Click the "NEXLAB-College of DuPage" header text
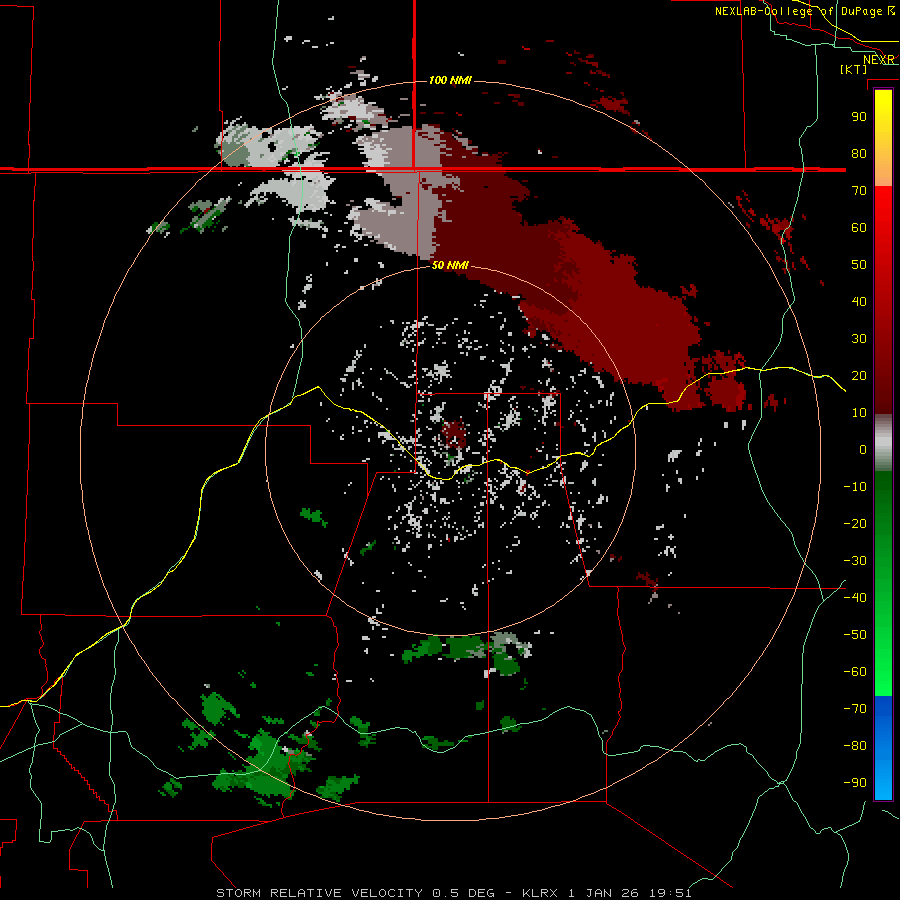This screenshot has height=900, width=900. click(798, 11)
